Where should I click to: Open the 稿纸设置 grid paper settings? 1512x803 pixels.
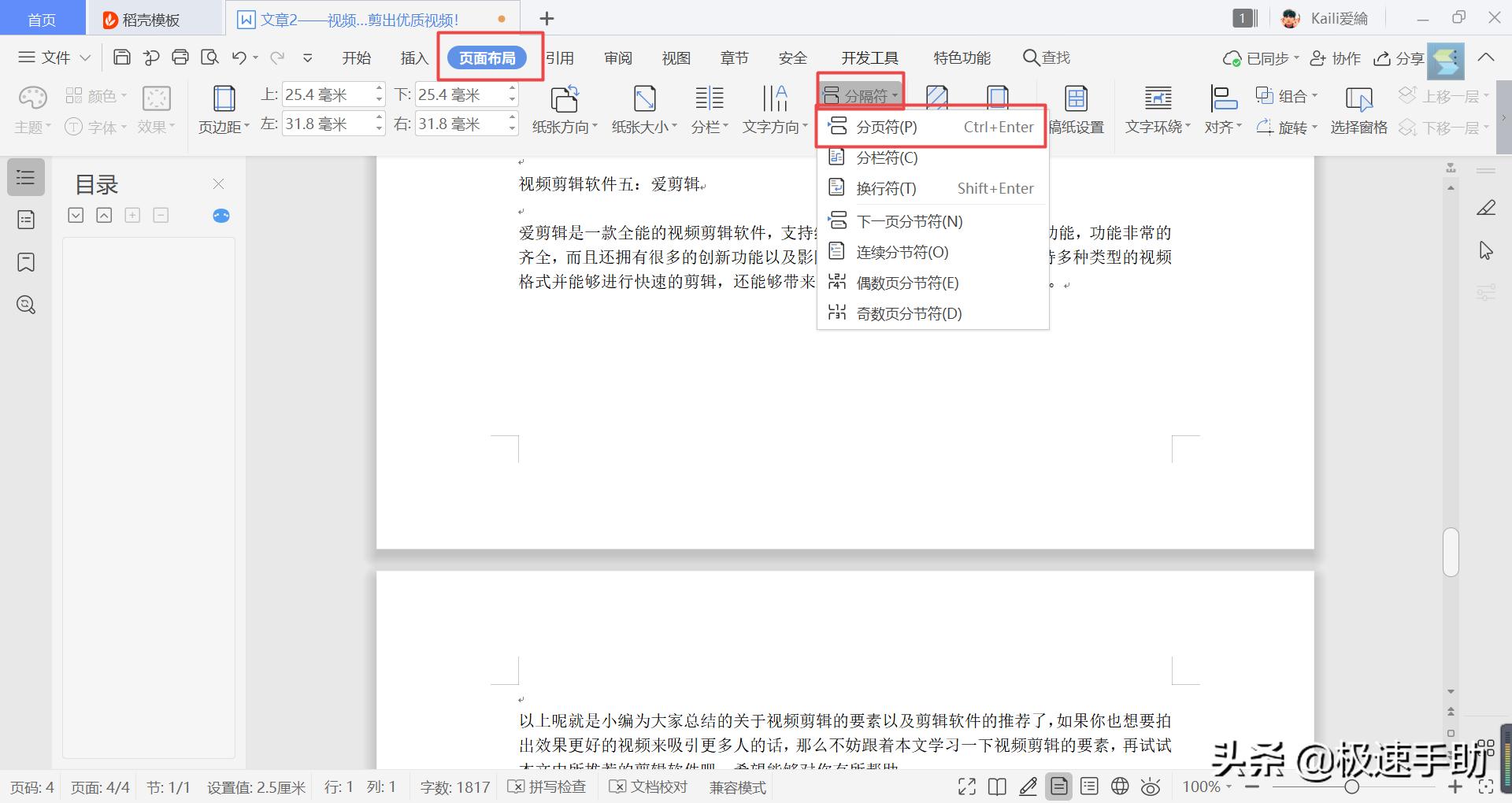tap(1077, 110)
